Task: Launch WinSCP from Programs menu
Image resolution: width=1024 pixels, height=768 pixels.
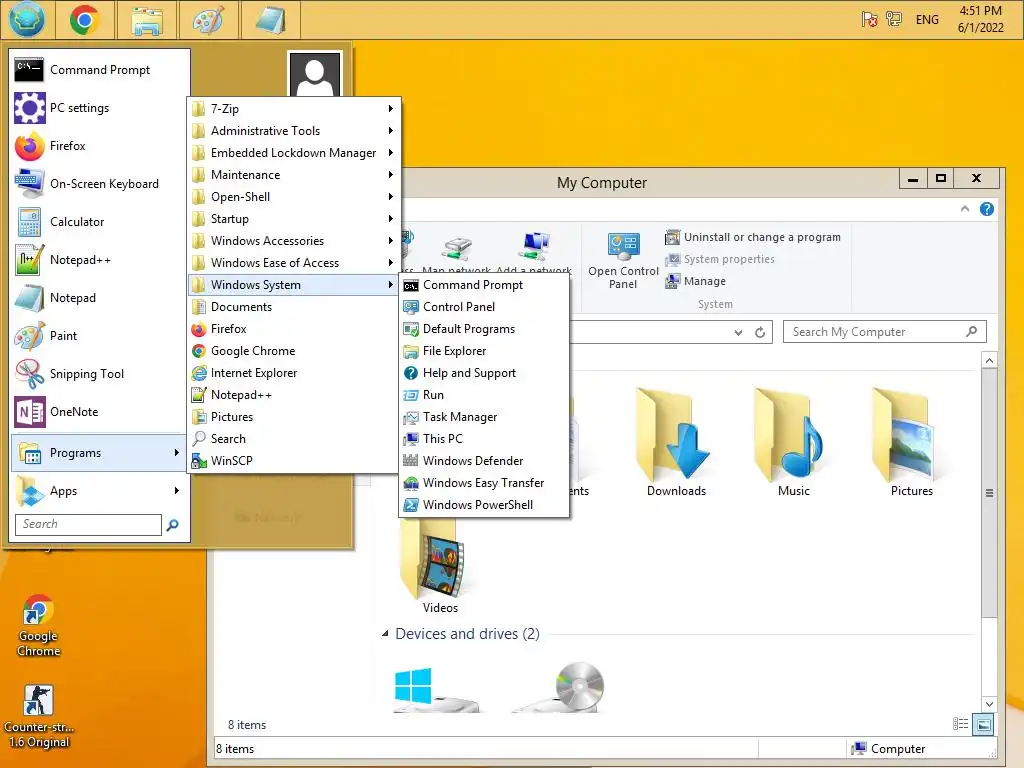Action: click(294, 460)
